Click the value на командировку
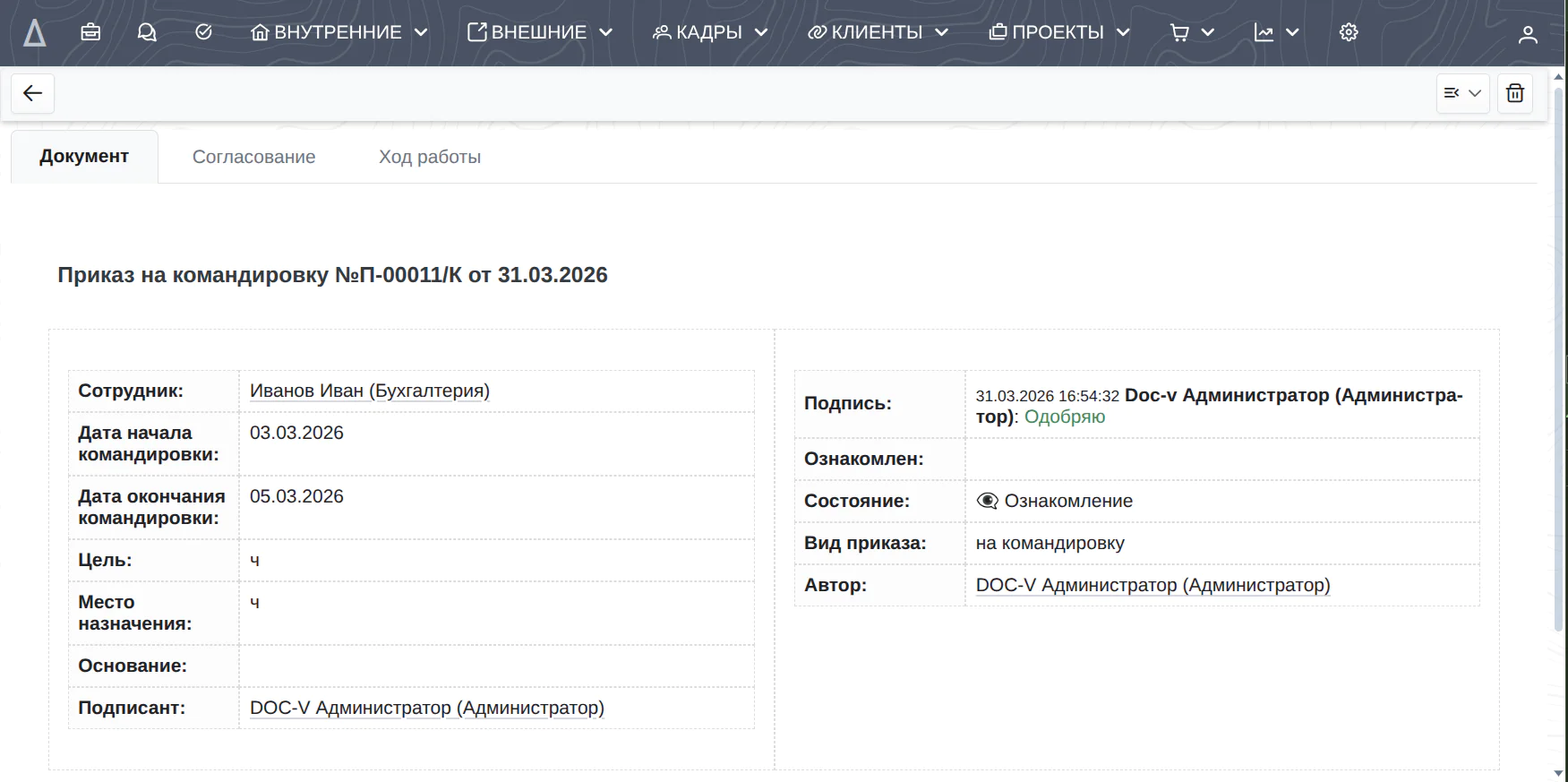This screenshot has height=782, width=1568. click(1050, 543)
